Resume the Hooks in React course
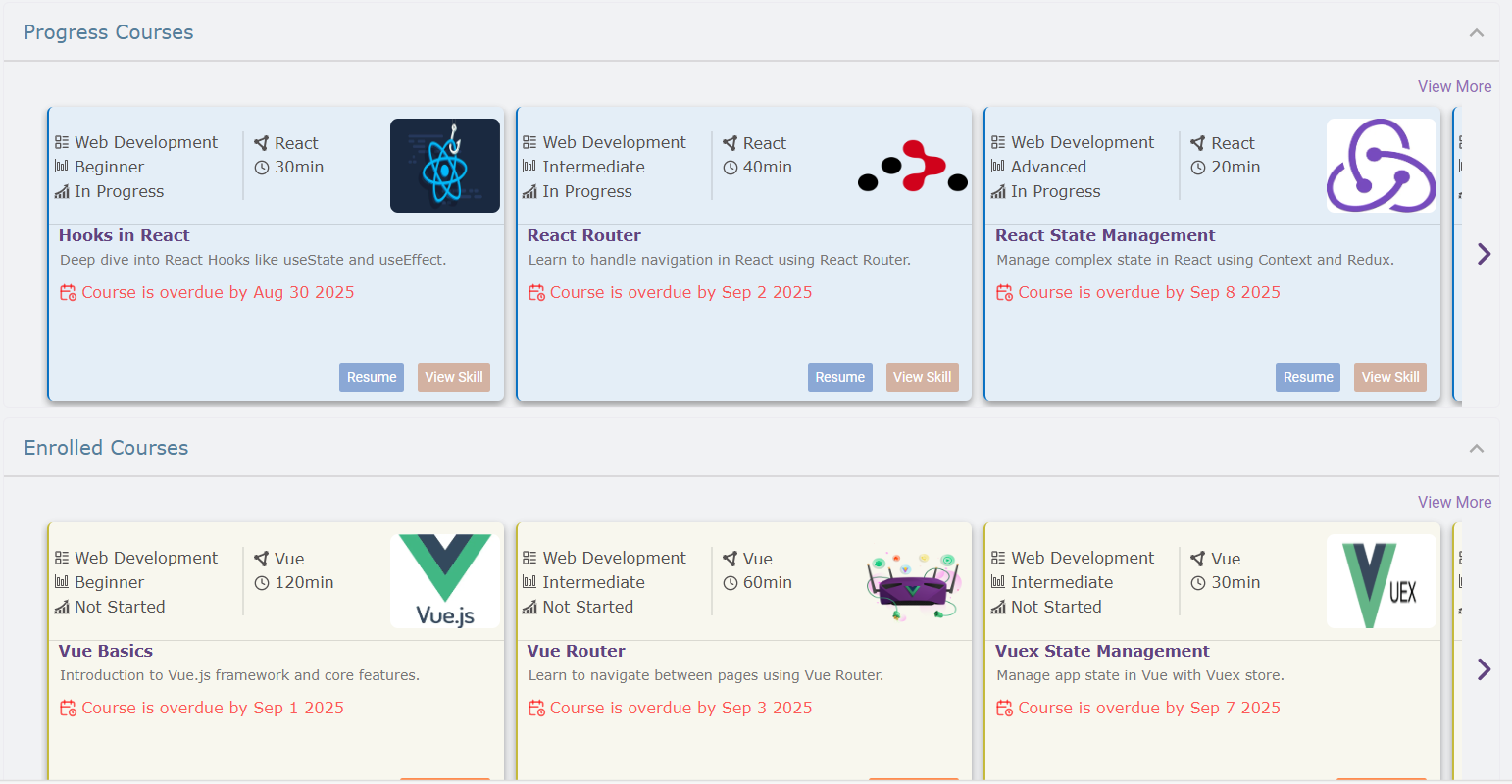 pos(372,377)
